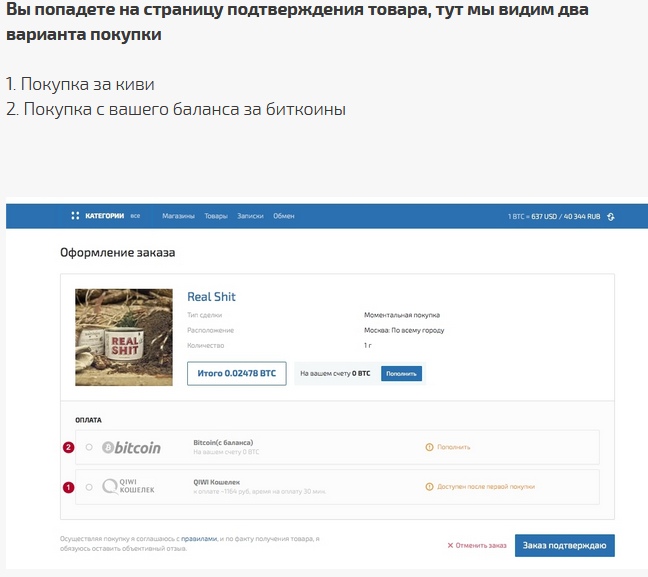Screen dimensions: 648x577
Task: Click the blue Пополнить button
Action: tap(401, 374)
